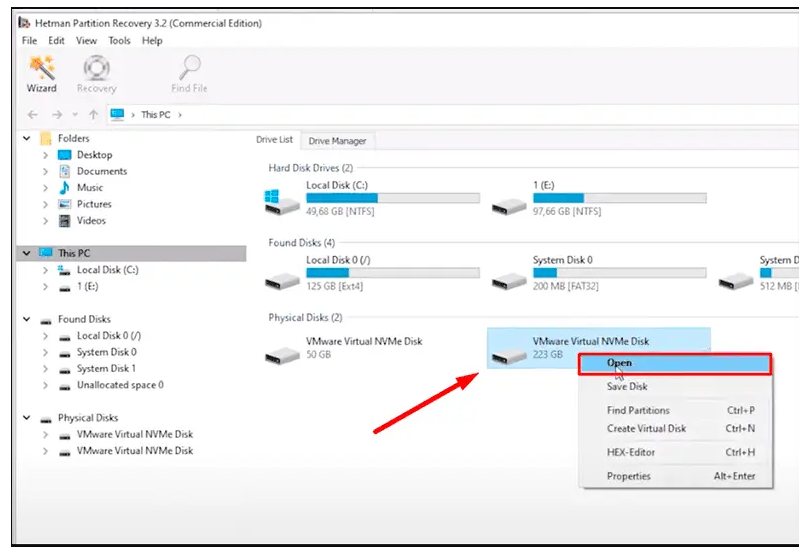This screenshot has width=807, height=553.
Task: Choose HEX-Editor in context menu
Action: (675, 452)
